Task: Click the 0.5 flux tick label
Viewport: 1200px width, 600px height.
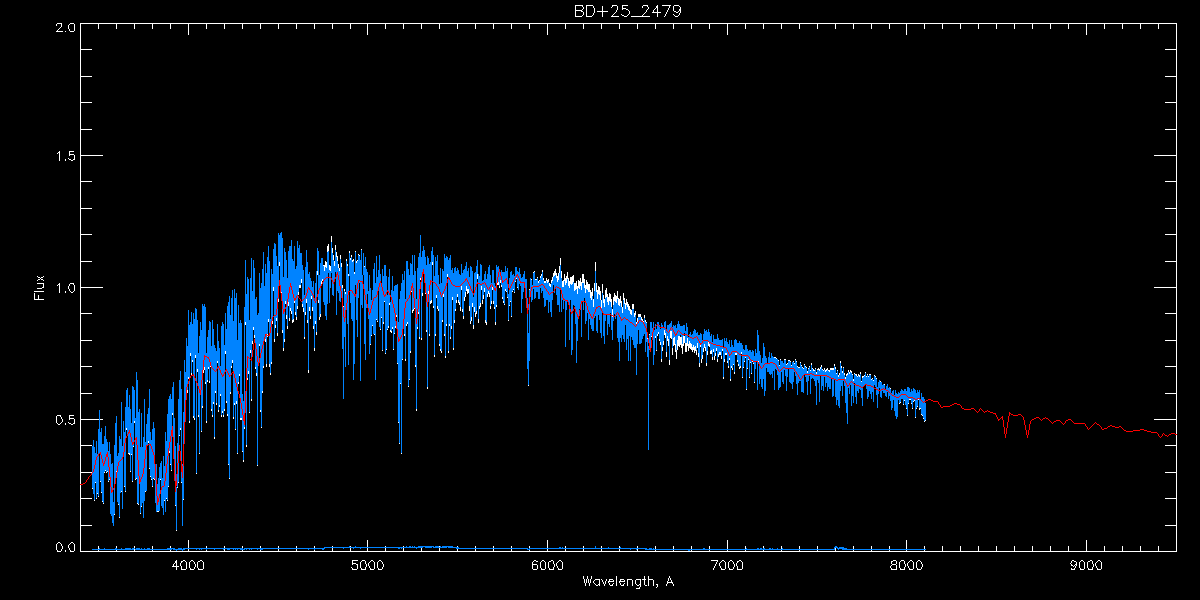Action: coord(66,419)
